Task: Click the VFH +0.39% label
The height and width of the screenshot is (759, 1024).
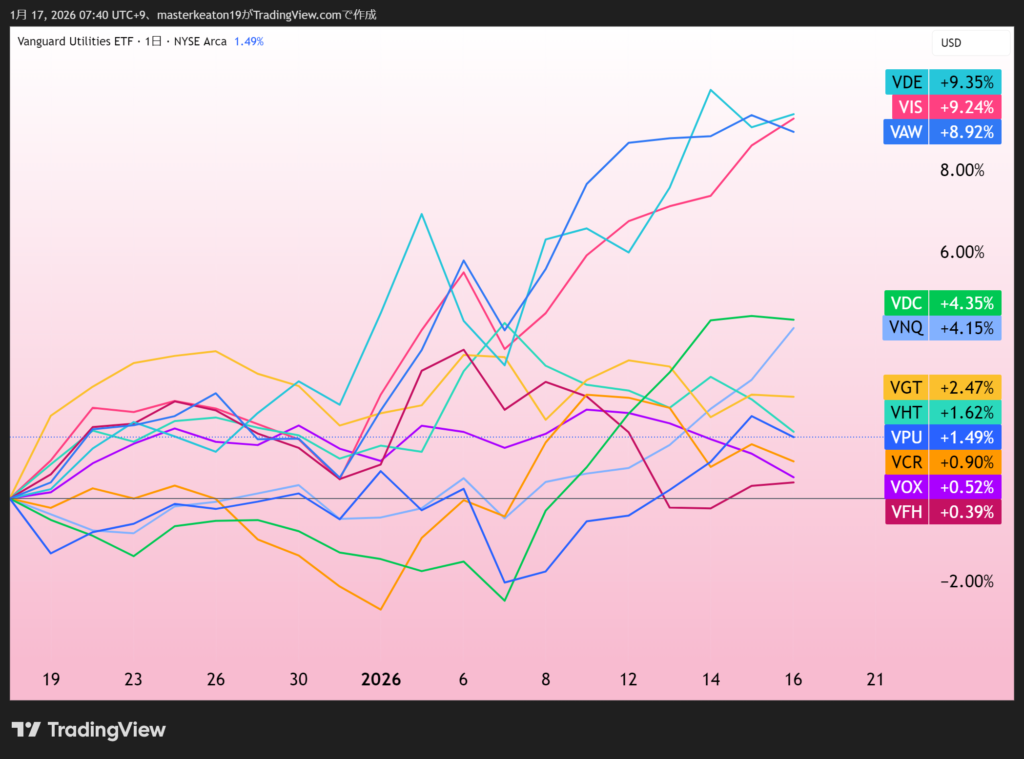Action: (943, 512)
